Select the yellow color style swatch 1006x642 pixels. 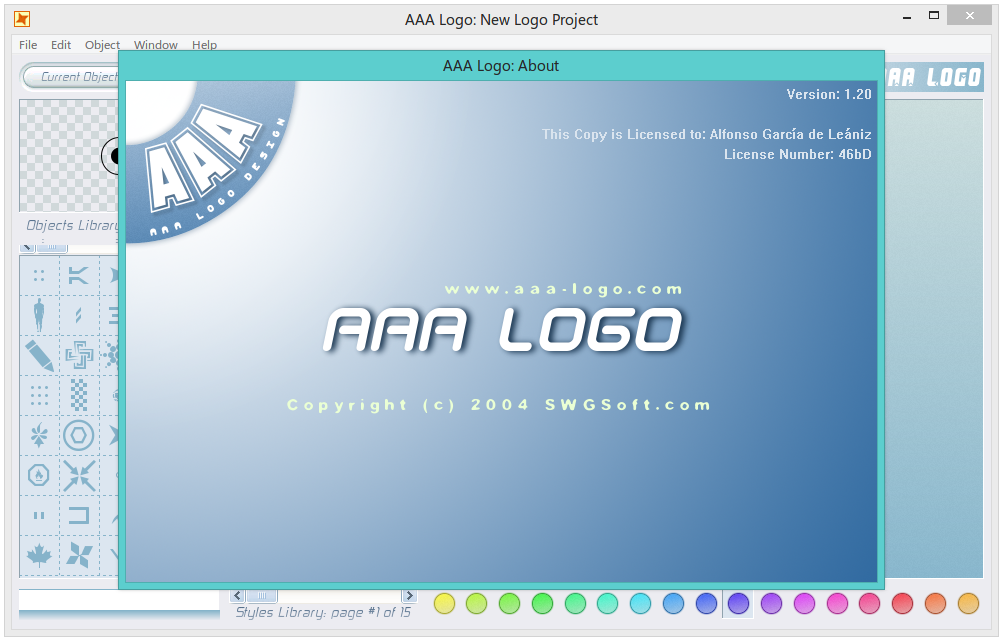click(x=444, y=604)
